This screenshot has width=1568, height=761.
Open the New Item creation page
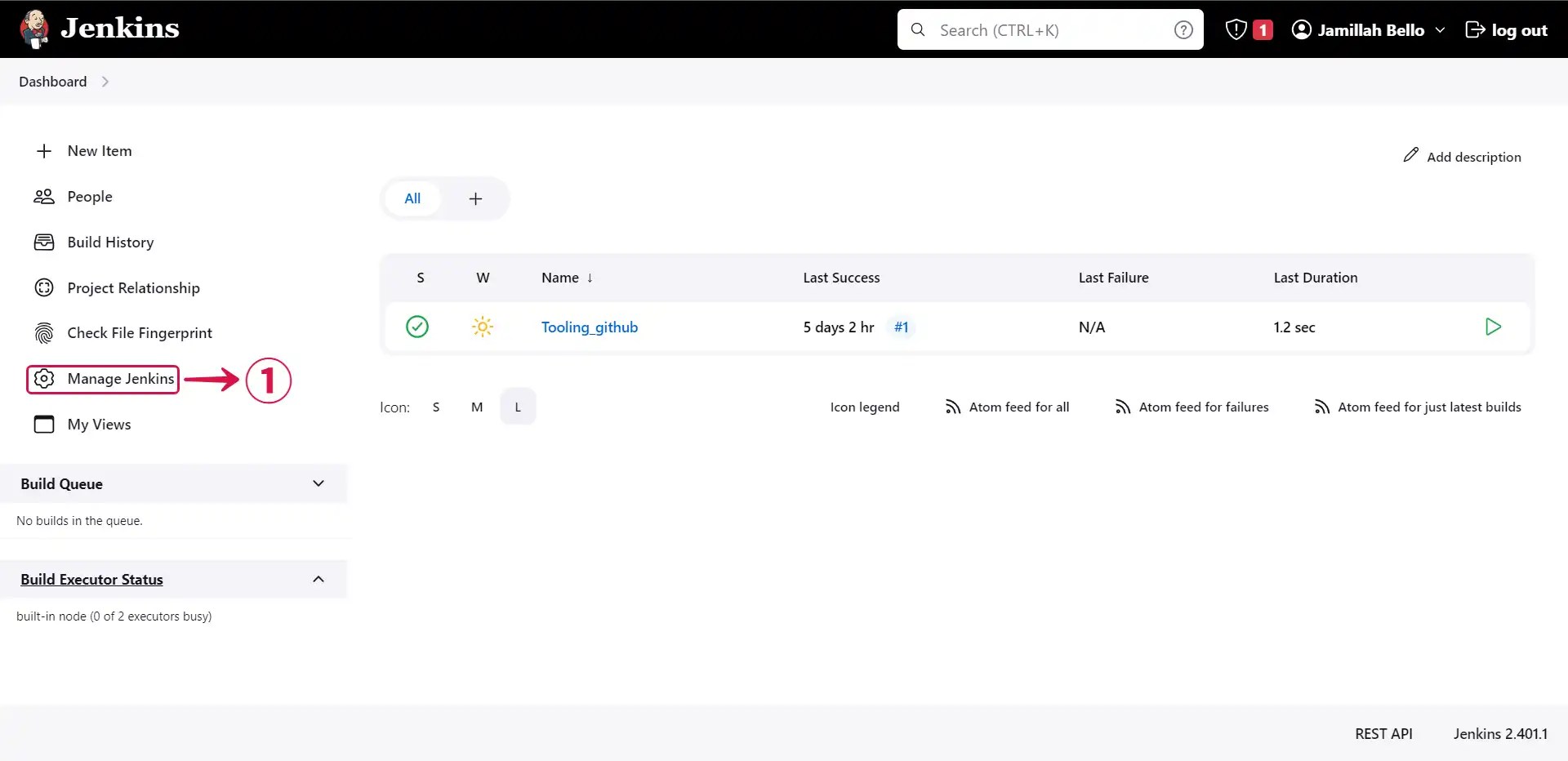coord(100,151)
